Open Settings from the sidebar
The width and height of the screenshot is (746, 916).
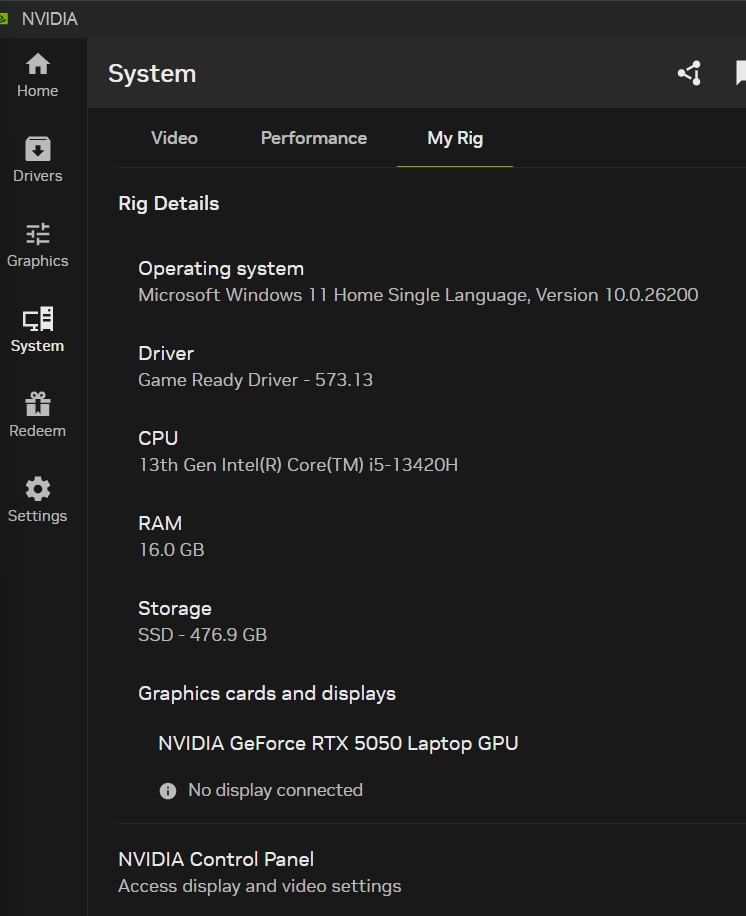37,500
